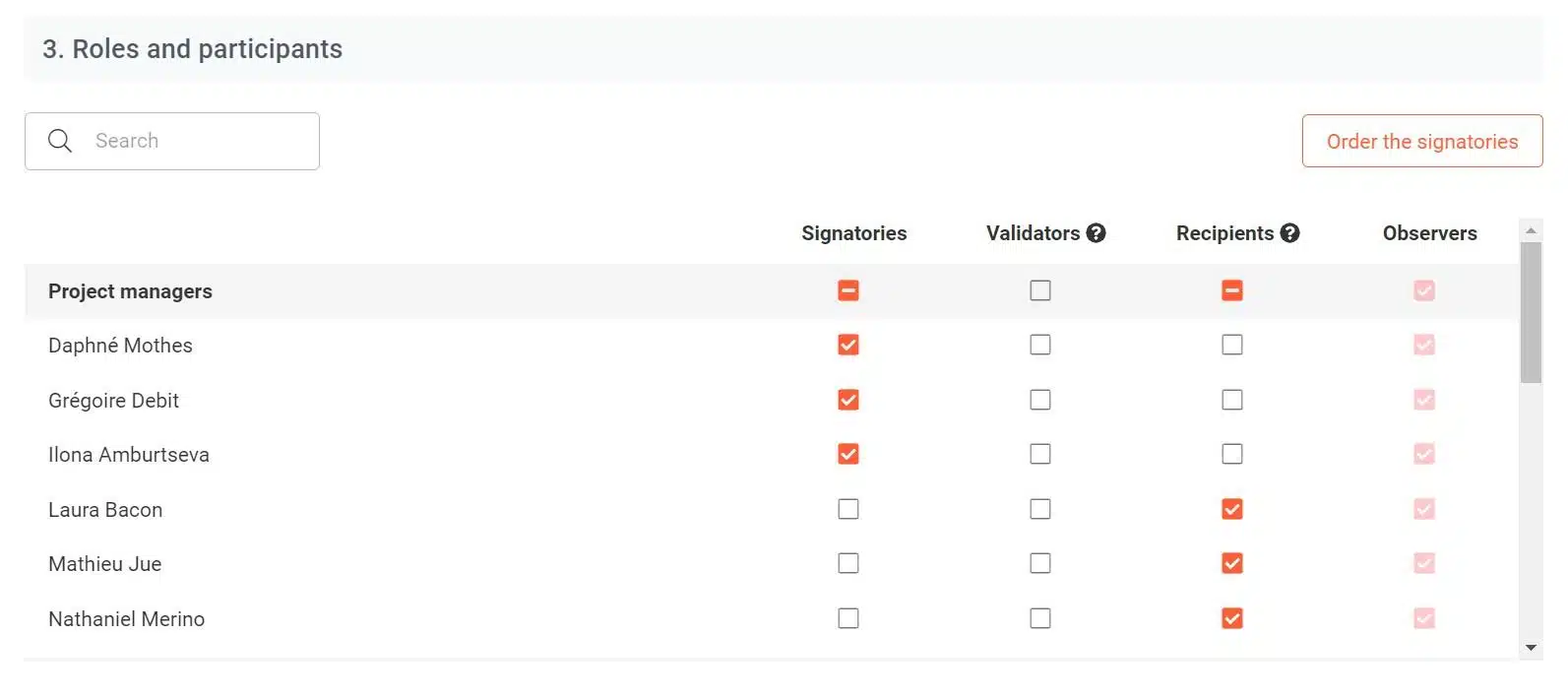Check all Project managers as validators
Image resolution: width=1568 pixels, height=698 pixels.
[1040, 290]
